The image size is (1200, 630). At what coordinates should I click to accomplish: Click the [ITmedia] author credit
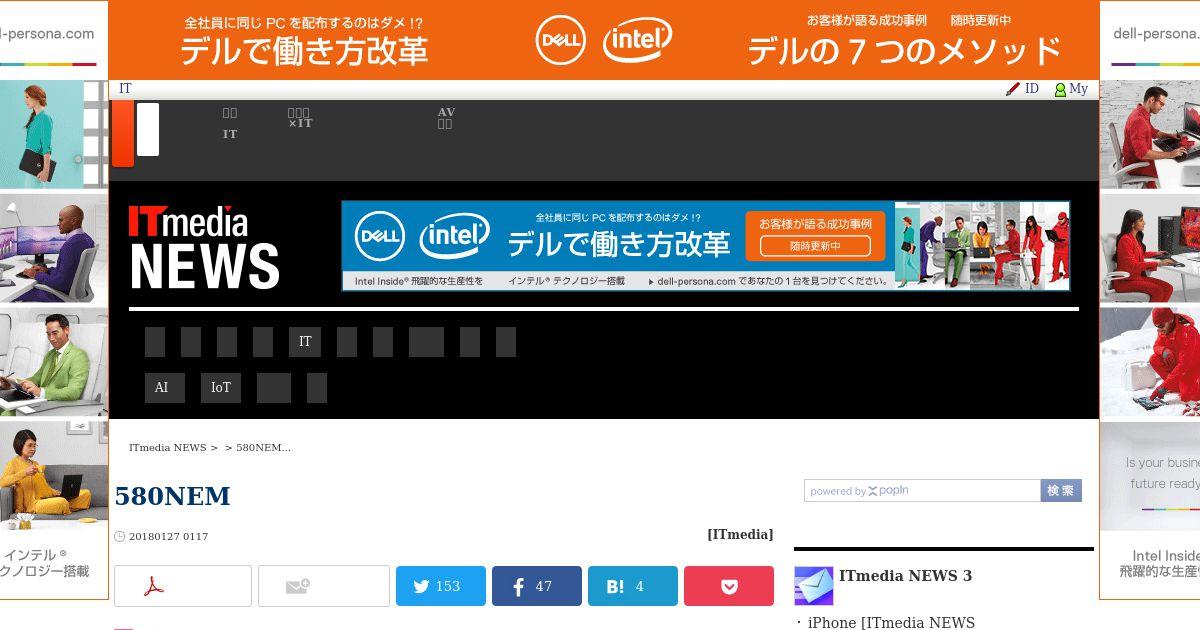click(x=740, y=535)
